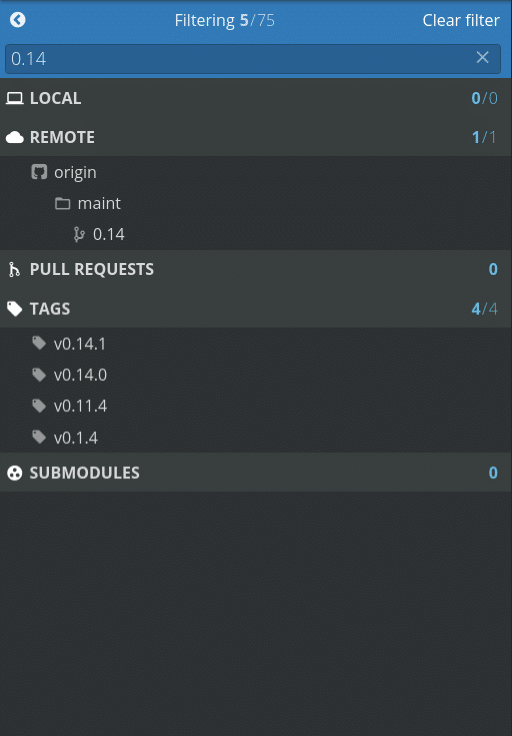Click the submodules icon

[15, 473]
